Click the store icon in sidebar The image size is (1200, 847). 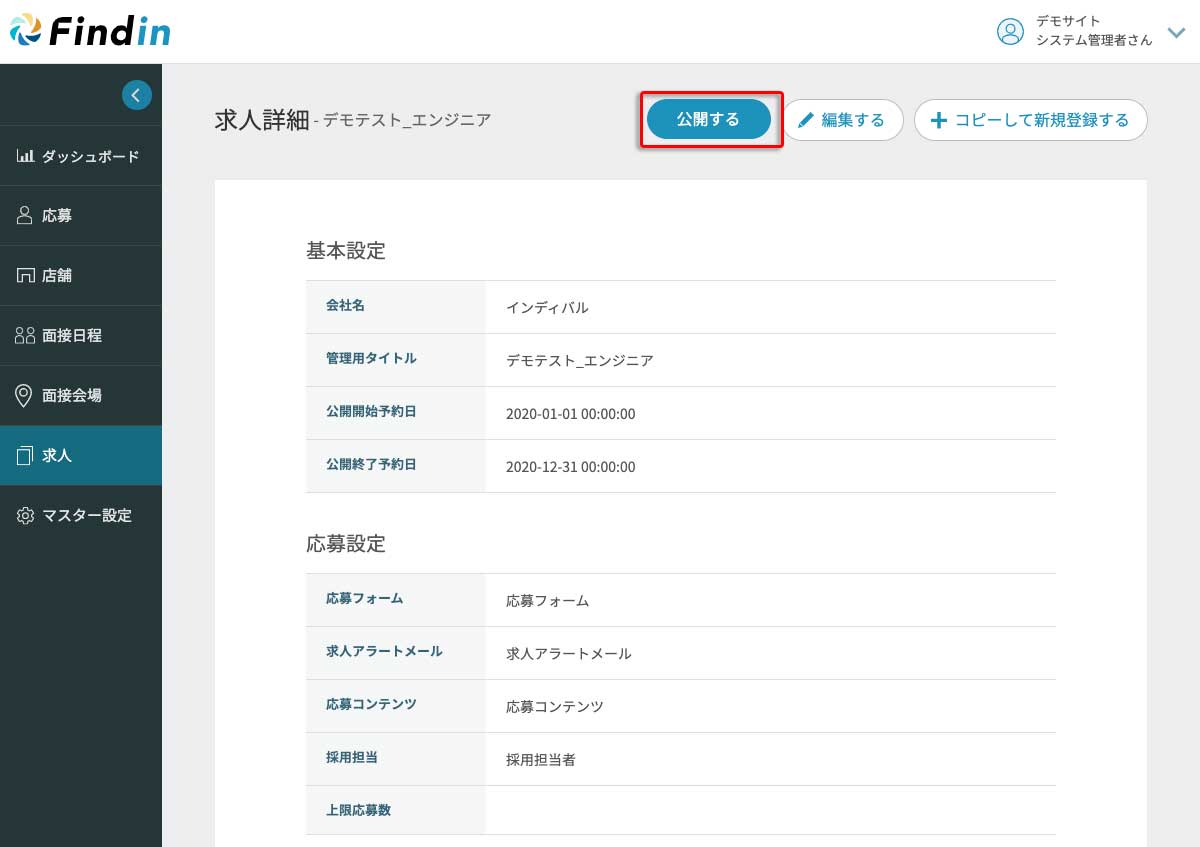(25, 276)
